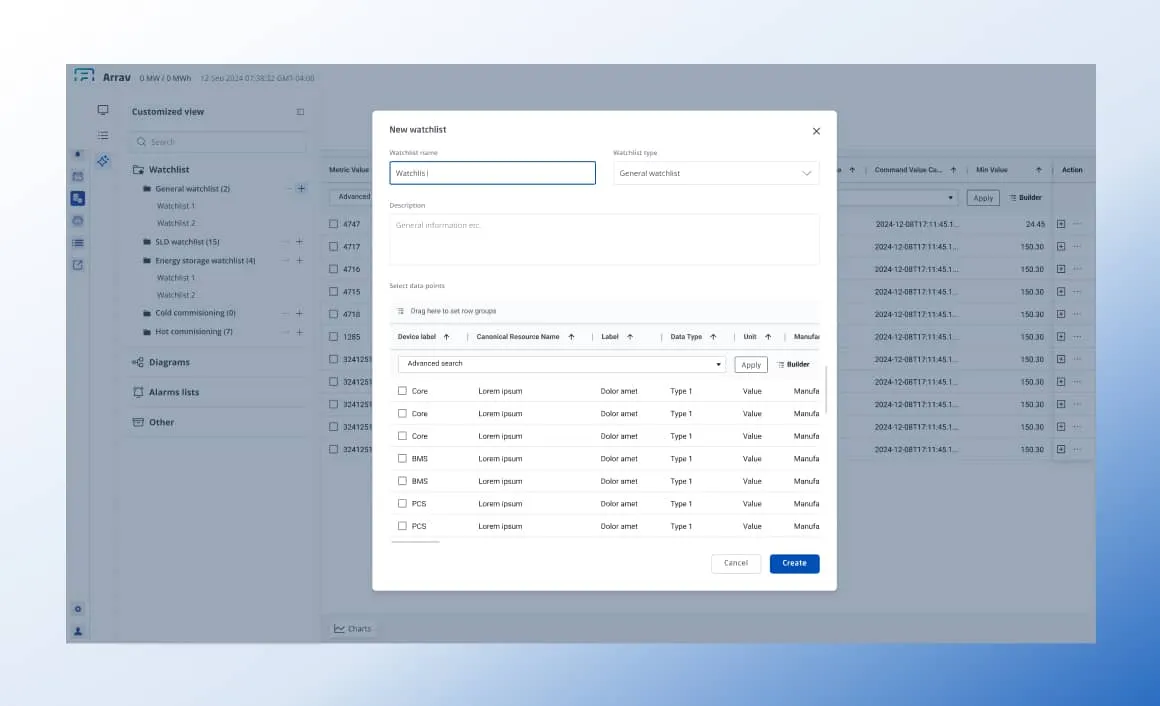Tick the checkbox for row 4718

334,314
